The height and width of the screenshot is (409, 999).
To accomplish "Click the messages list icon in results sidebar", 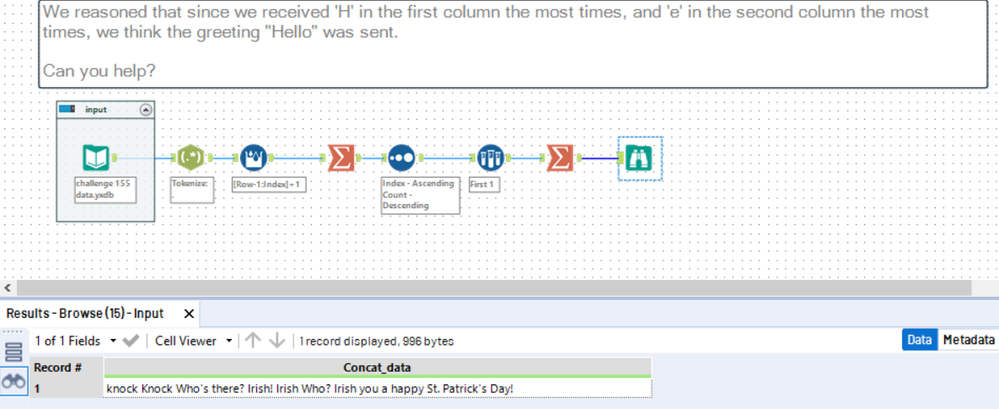I will 14,351.
